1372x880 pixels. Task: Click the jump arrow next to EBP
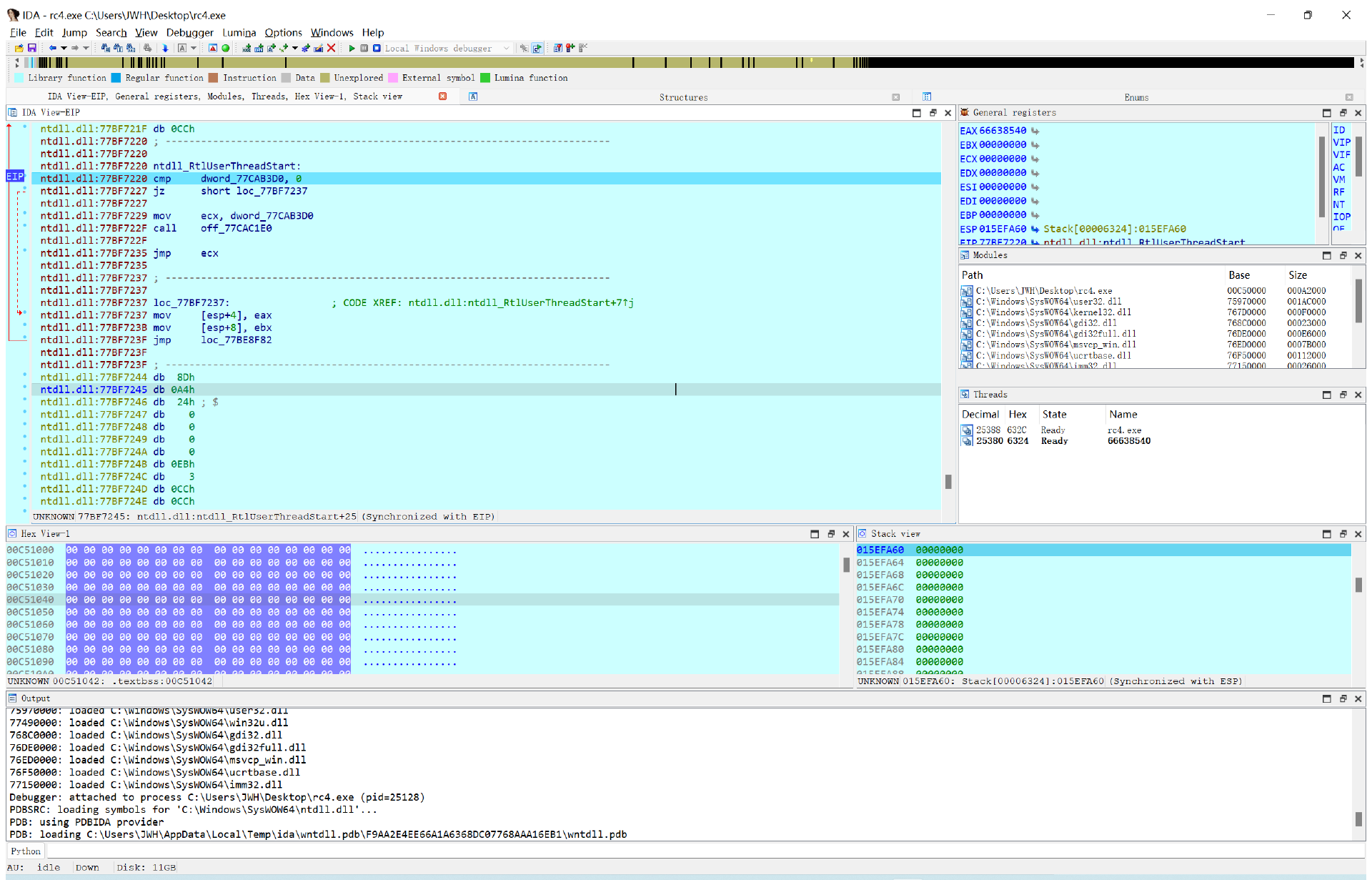click(1035, 215)
